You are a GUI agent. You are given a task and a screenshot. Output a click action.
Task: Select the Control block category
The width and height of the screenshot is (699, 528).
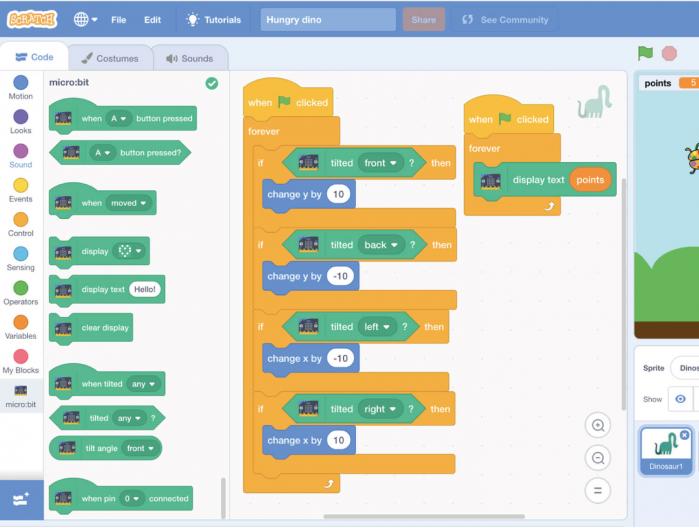21,225
